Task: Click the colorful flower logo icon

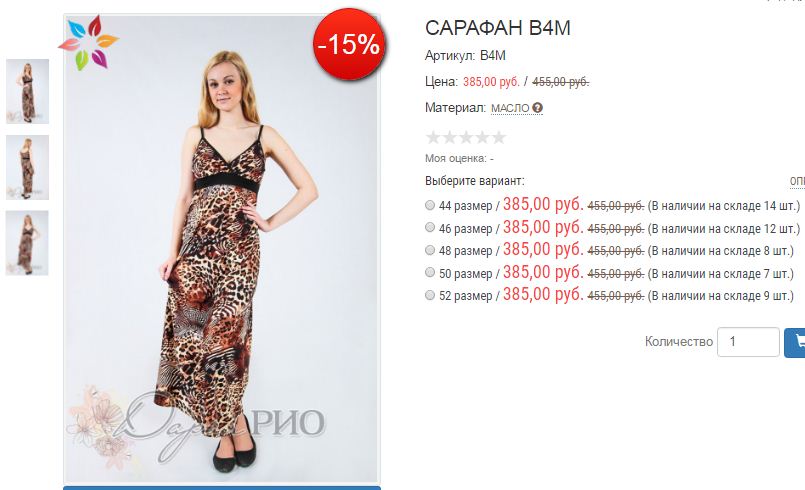Action: click(x=89, y=43)
